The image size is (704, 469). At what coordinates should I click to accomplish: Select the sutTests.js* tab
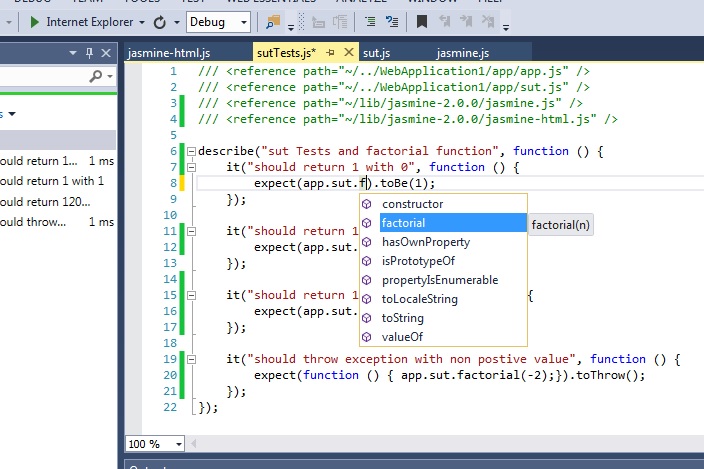pyautogui.click(x=286, y=53)
